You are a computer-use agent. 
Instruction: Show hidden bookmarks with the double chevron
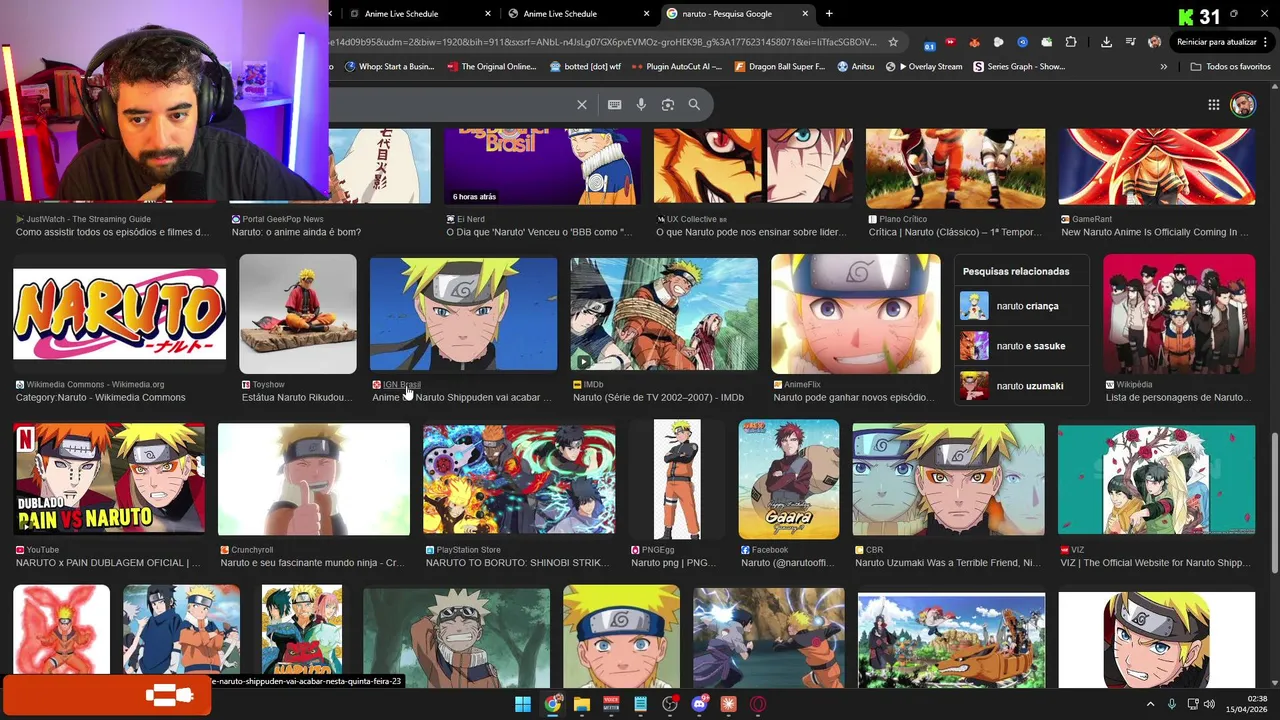(x=1163, y=67)
